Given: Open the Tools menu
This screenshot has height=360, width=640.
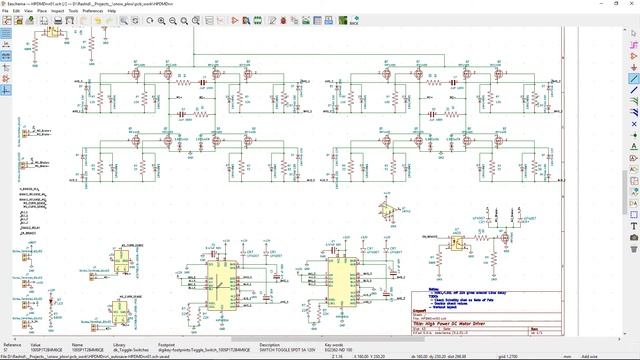Looking at the screenshot, I should [73, 11].
